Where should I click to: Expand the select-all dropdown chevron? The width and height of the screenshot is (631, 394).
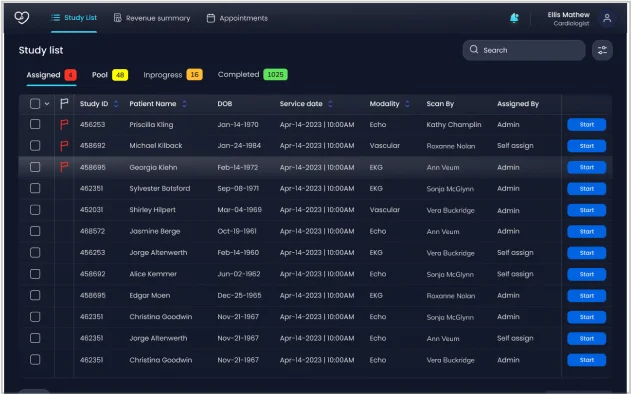47,104
